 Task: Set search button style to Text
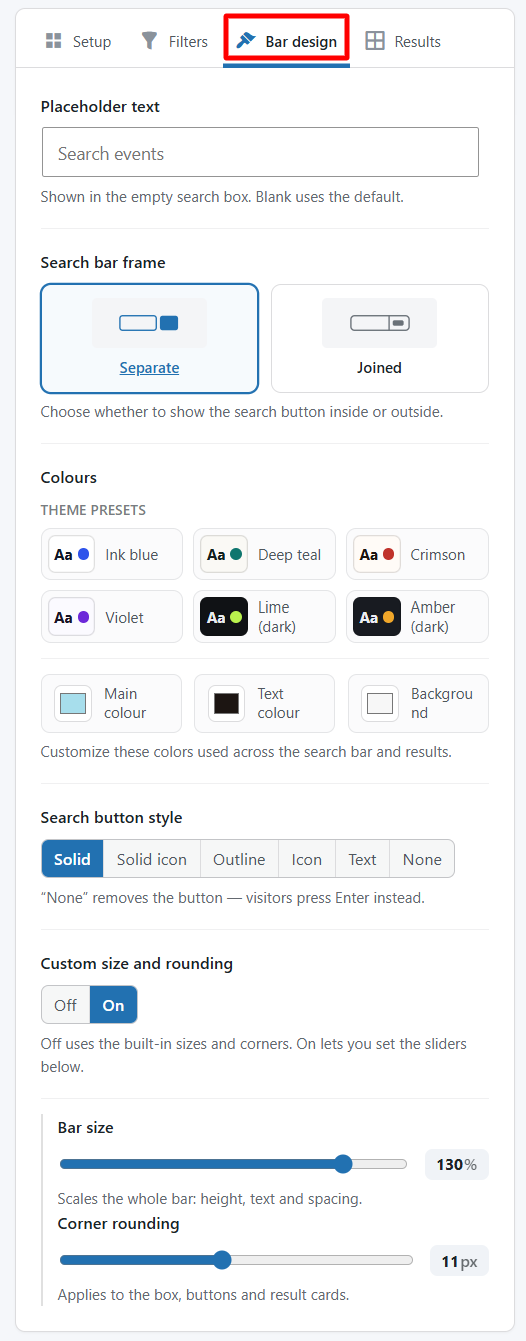pos(362,859)
